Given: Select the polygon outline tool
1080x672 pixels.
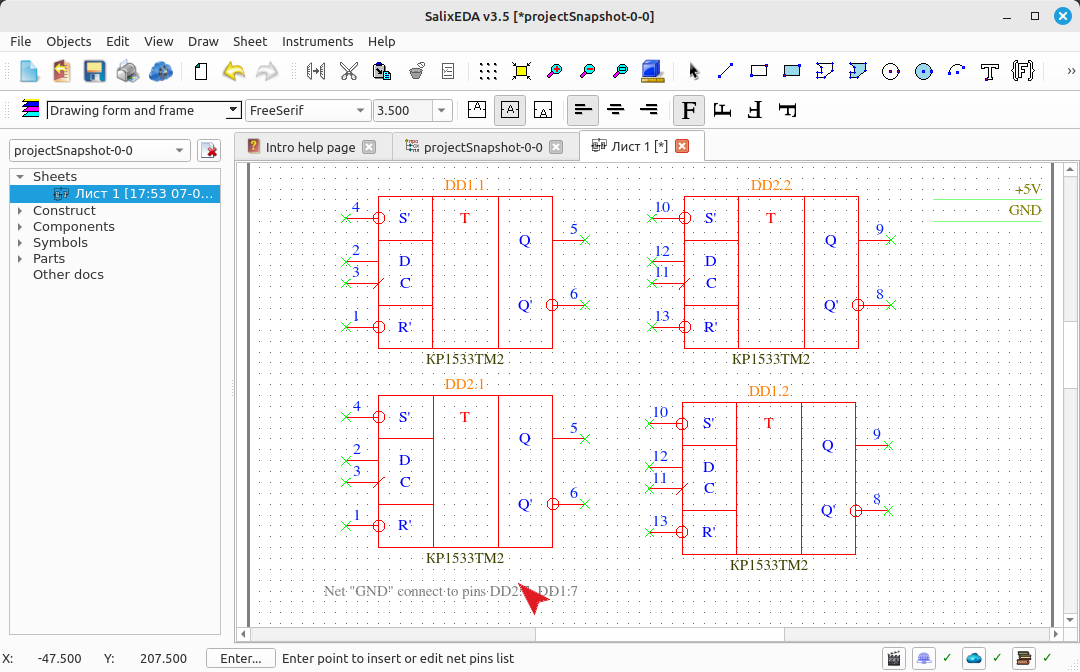Looking at the screenshot, I should 824,71.
